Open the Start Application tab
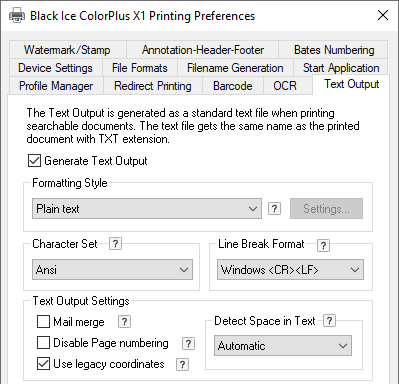 [341, 68]
